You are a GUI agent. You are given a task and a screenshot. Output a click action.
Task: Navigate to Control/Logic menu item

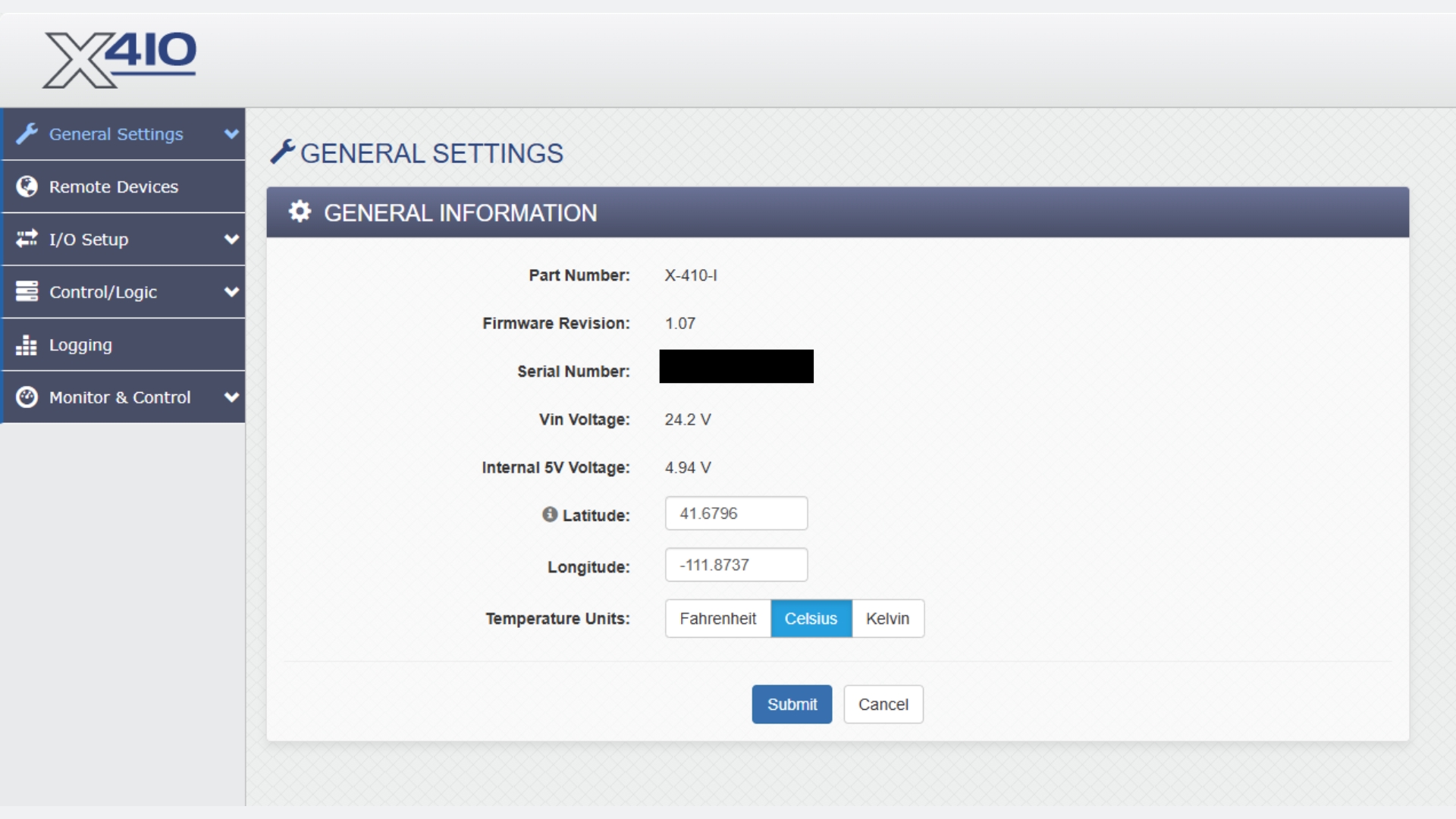pos(102,292)
